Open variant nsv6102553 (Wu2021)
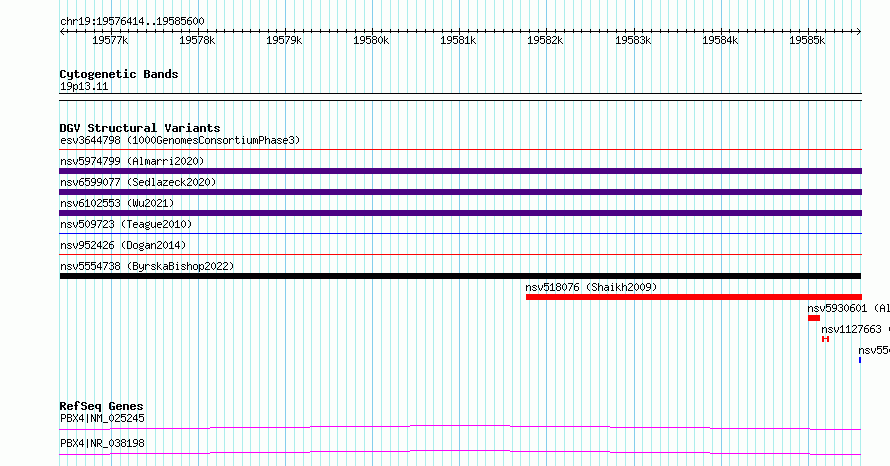 [x=117, y=203]
